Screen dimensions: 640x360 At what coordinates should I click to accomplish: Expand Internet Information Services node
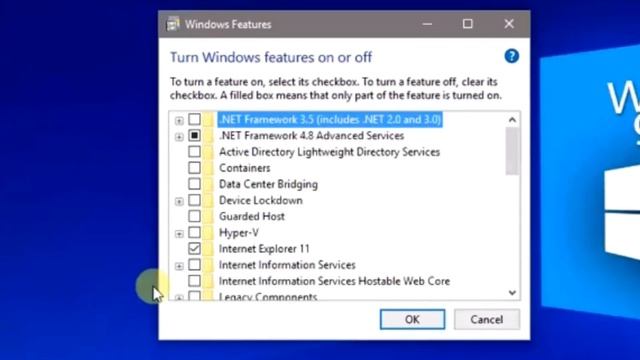pos(179,266)
